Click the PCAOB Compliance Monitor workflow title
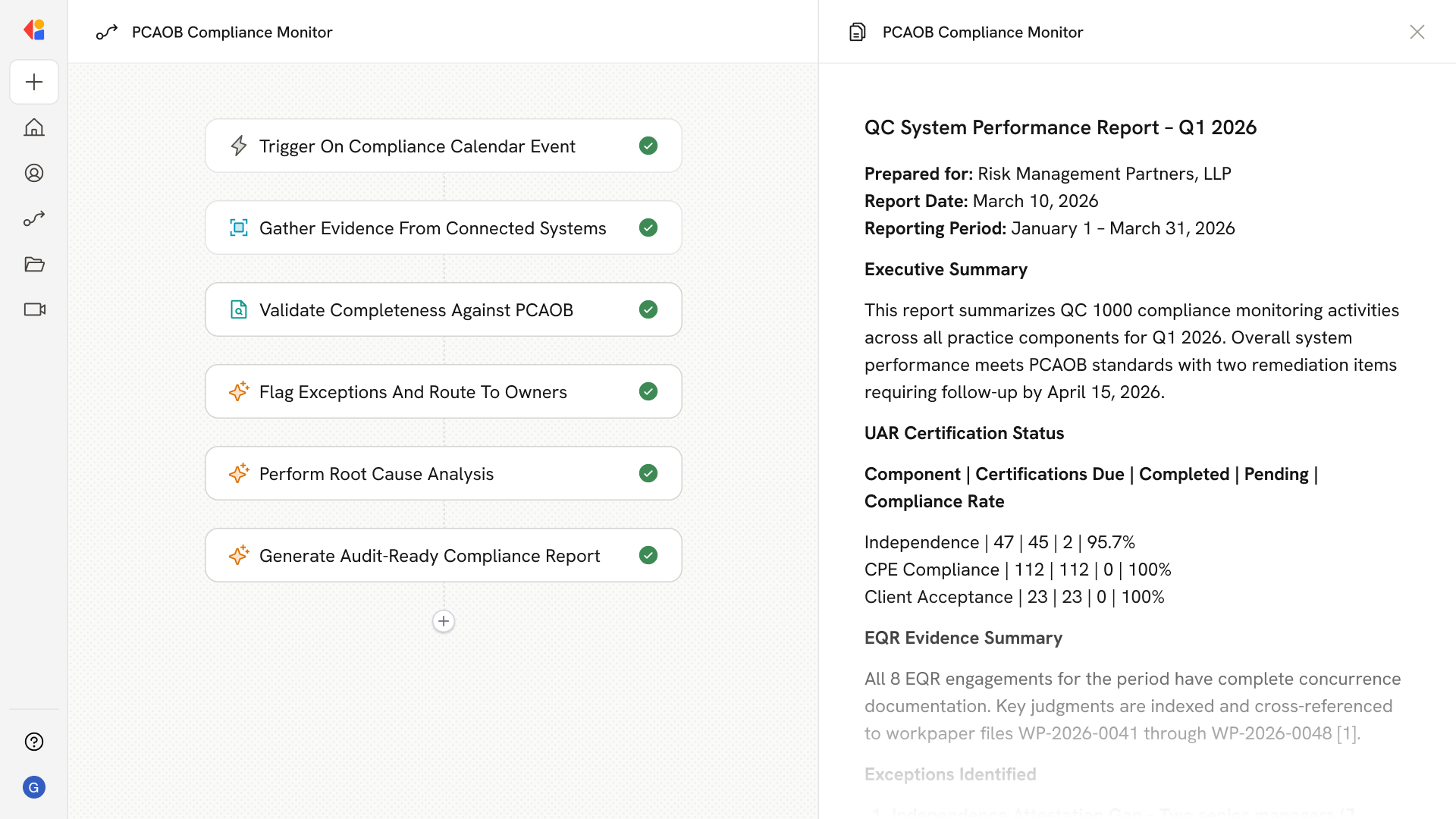 pyautogui.click(x=232, y=32)
